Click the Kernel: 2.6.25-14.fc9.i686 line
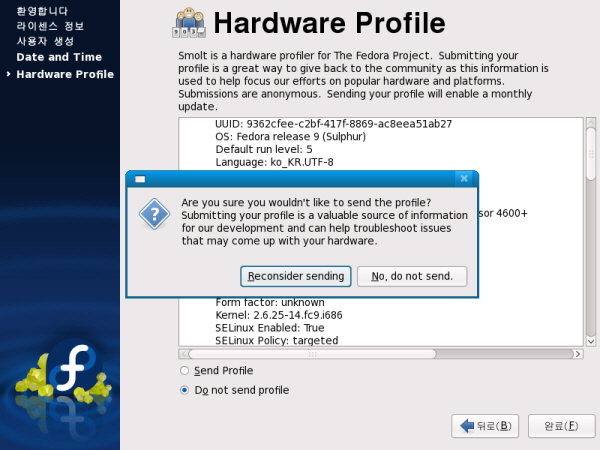Viewport: 600px width, 450px height. 279,315
